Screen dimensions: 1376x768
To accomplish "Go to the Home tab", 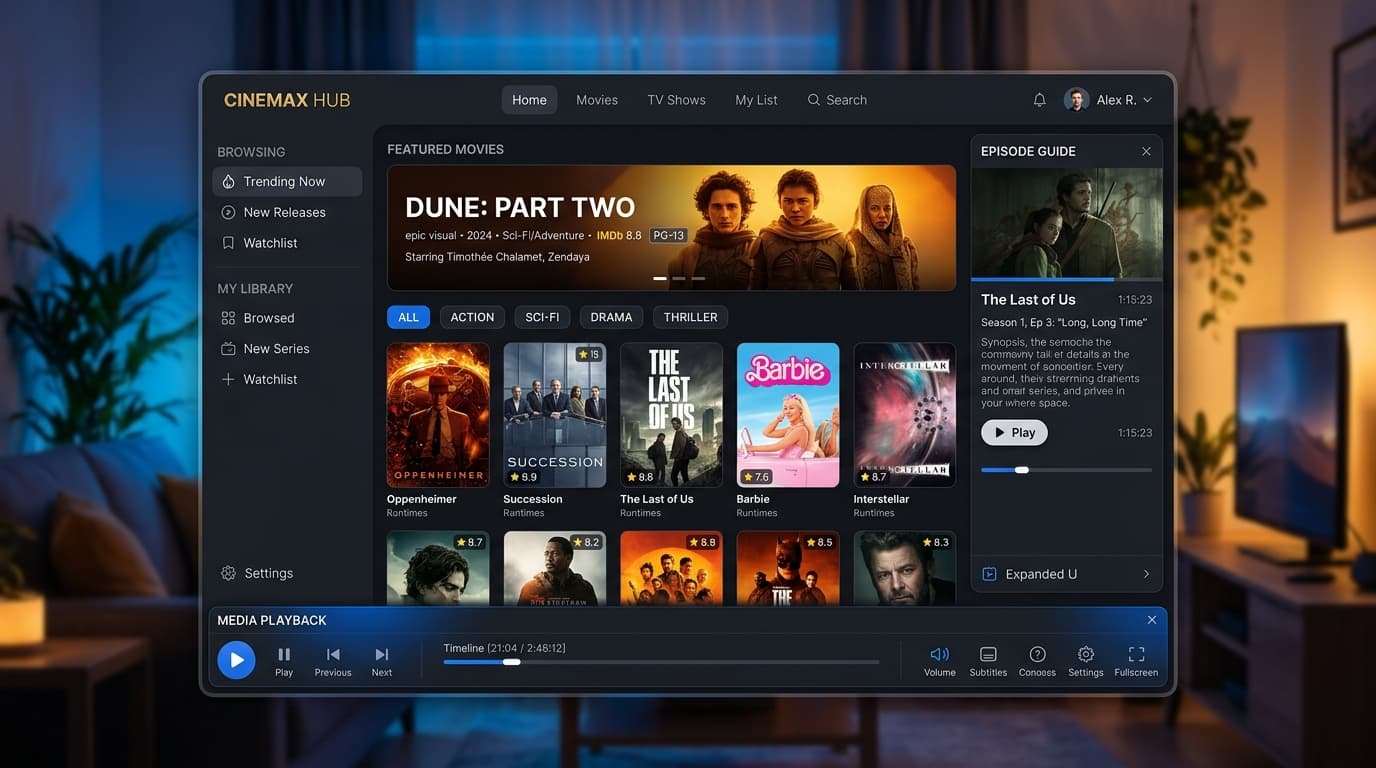I will (x=529, y=100).
